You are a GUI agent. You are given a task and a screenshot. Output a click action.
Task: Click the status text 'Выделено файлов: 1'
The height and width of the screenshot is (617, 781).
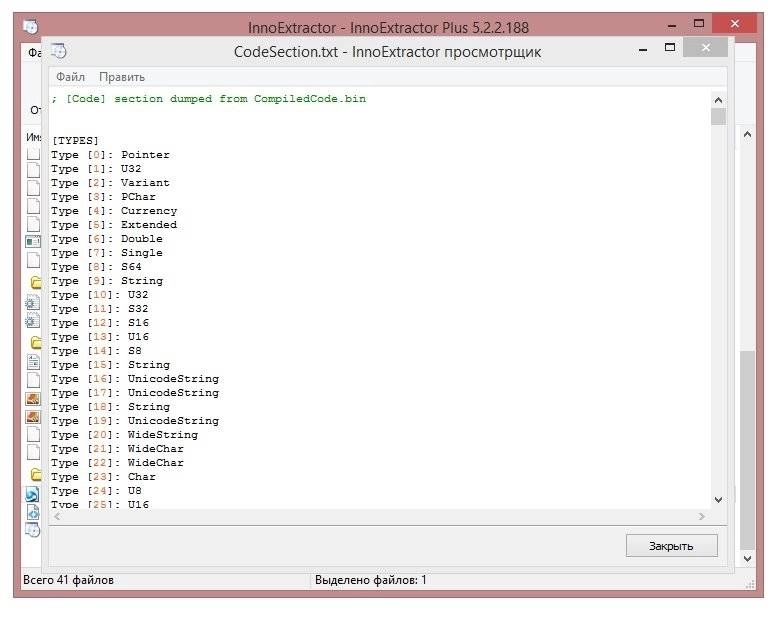point(371,580)
